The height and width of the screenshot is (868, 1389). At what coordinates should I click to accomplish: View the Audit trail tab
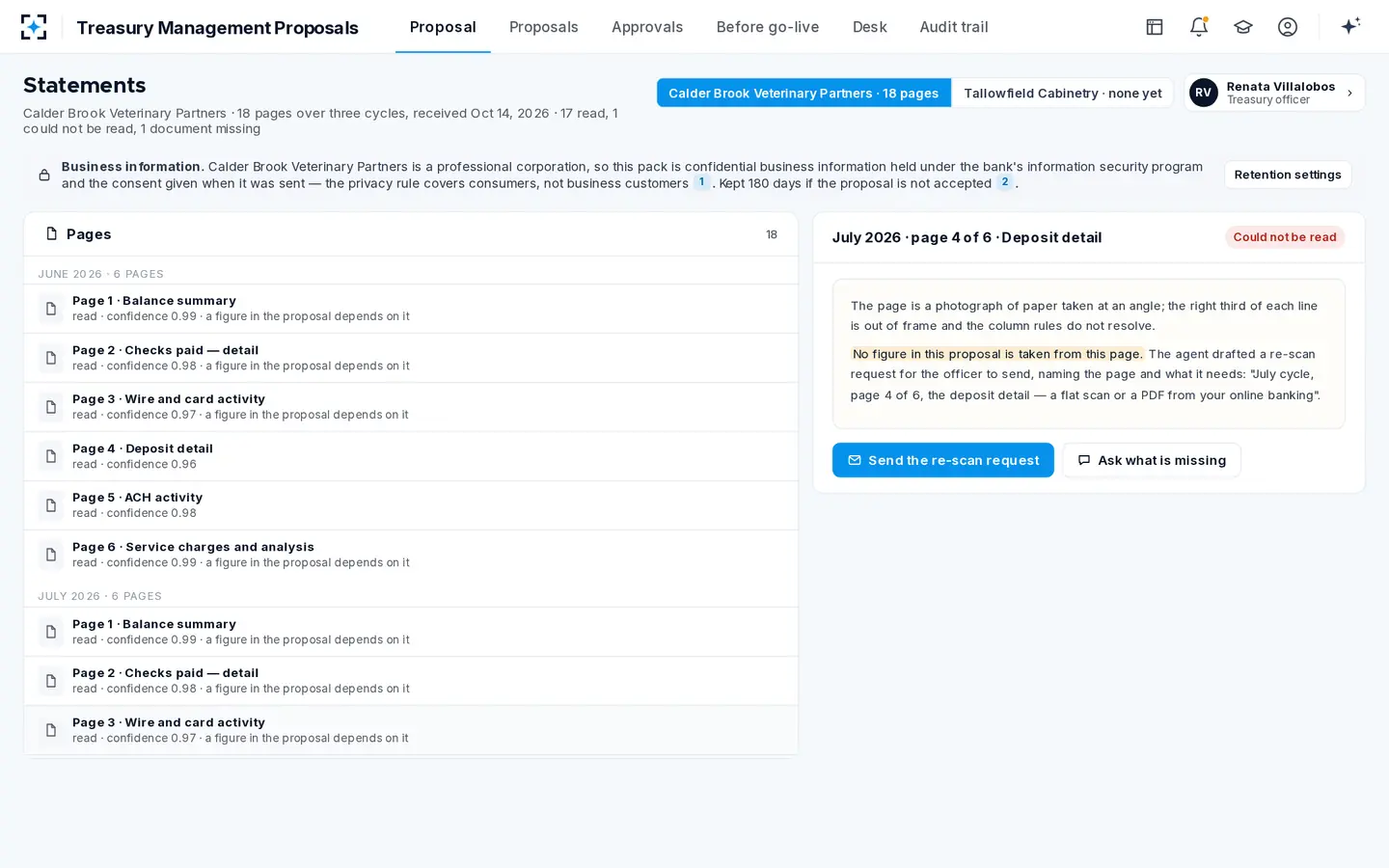pyautogui.click(x=954, y=27)
